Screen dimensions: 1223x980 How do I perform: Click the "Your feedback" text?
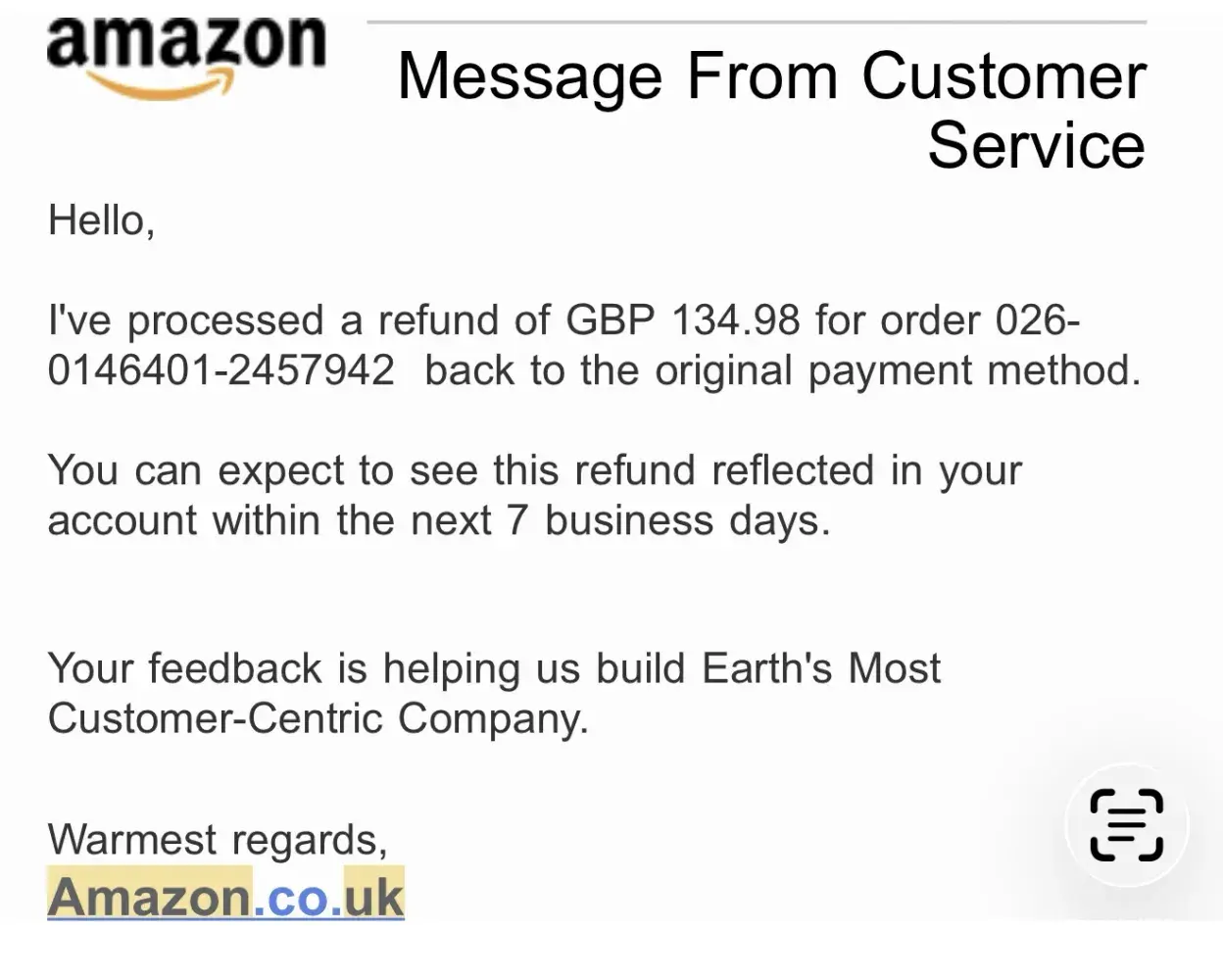184,668
